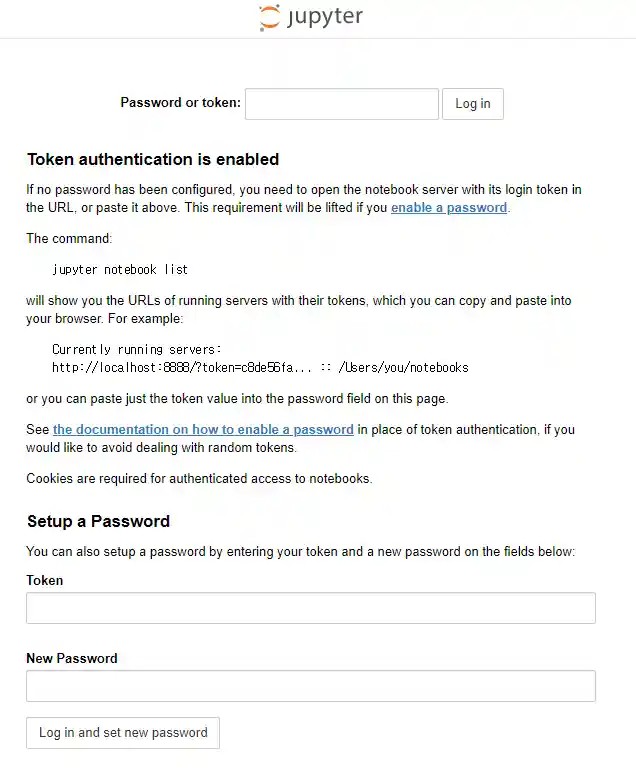The width and height of the screenshot is (636, 771).
Task: Click "The command:" paragraph text
Action: (x=69, y=238)
